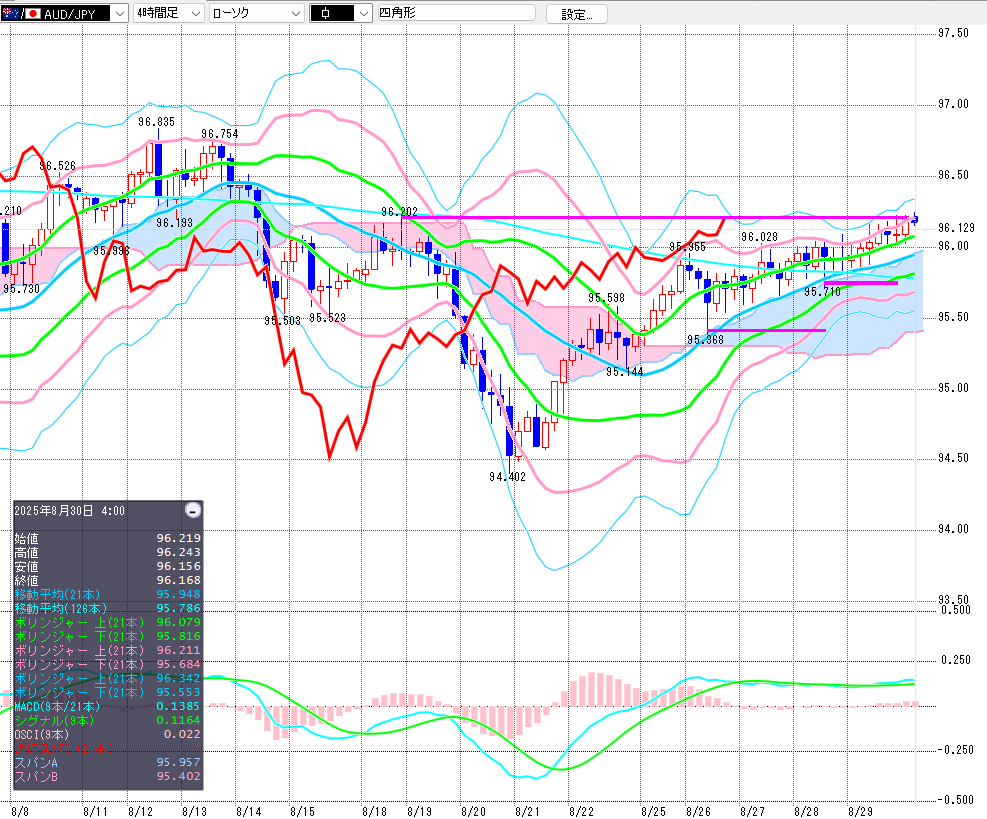Click the 95.368 price label

(705, 339)
